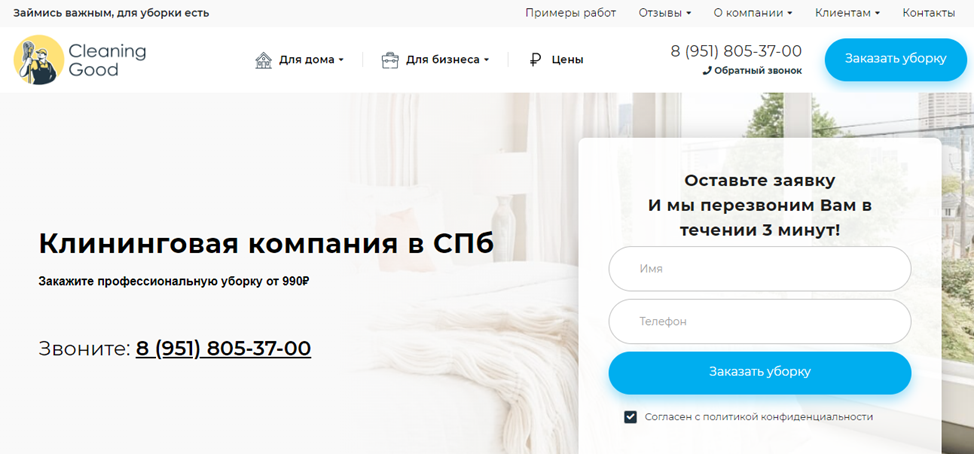
Task: Open the Для бизнеса dropdown arrow
Action: tap(486, 60)
